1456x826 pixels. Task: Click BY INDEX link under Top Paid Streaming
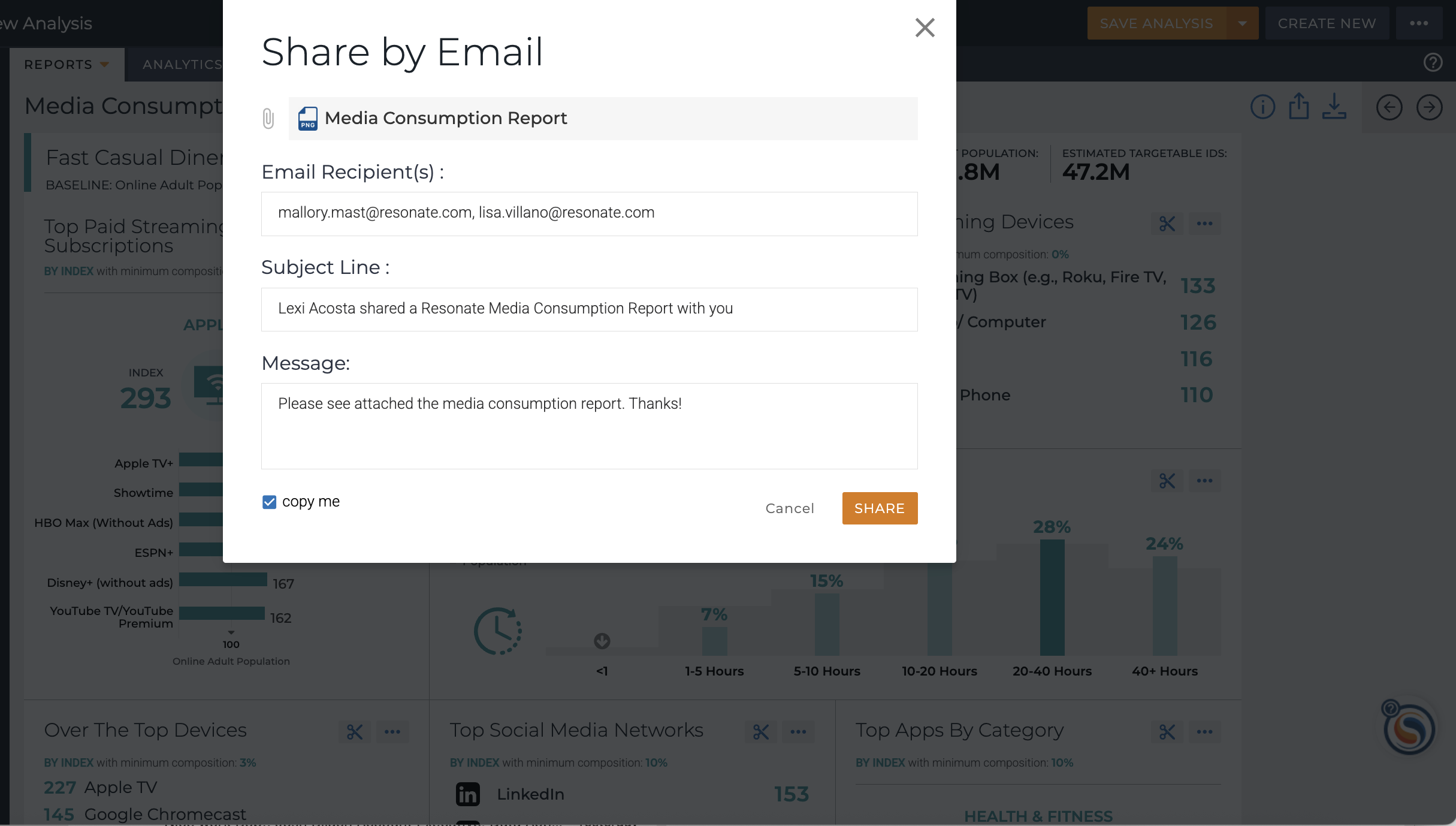[x=68, y=271]
